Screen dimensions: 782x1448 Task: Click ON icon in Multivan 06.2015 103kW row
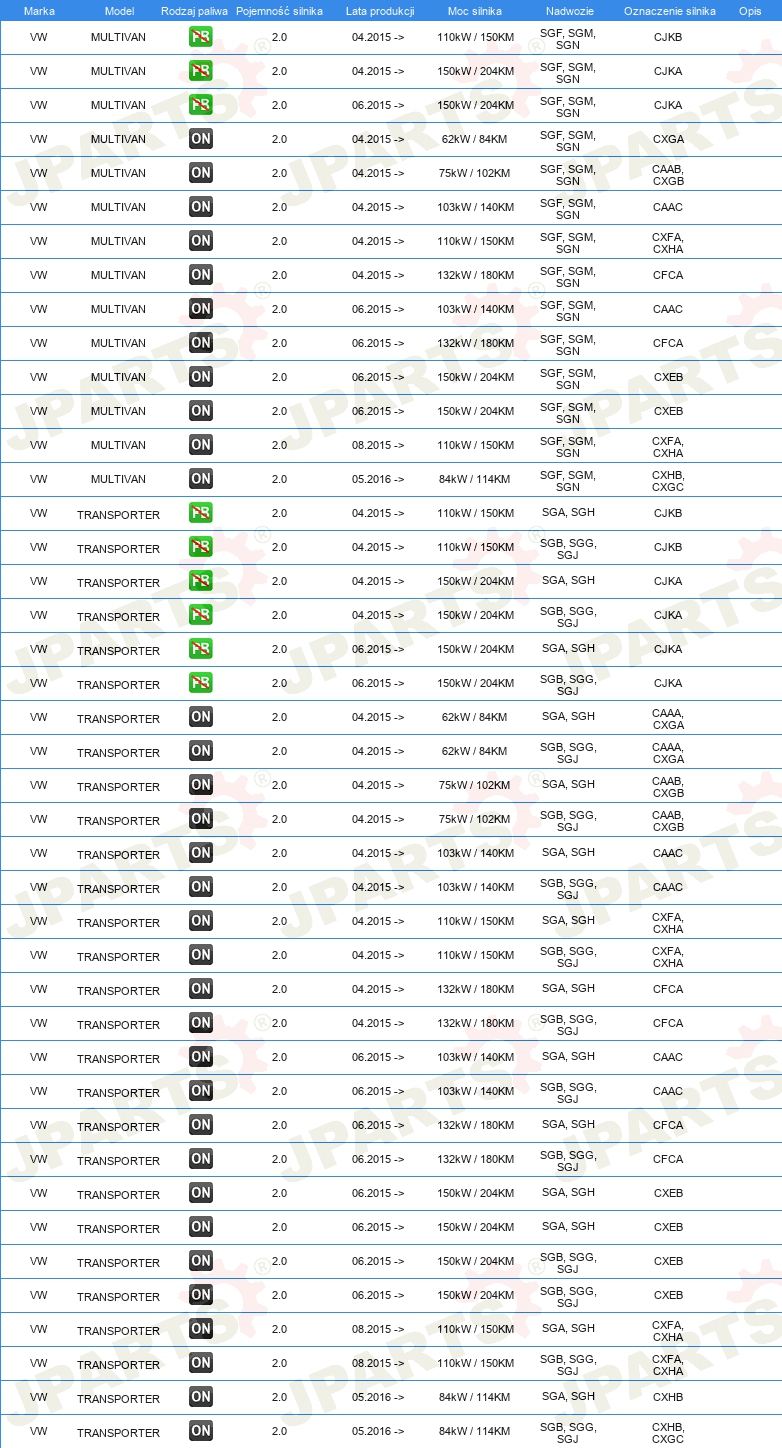coord(200,310)
